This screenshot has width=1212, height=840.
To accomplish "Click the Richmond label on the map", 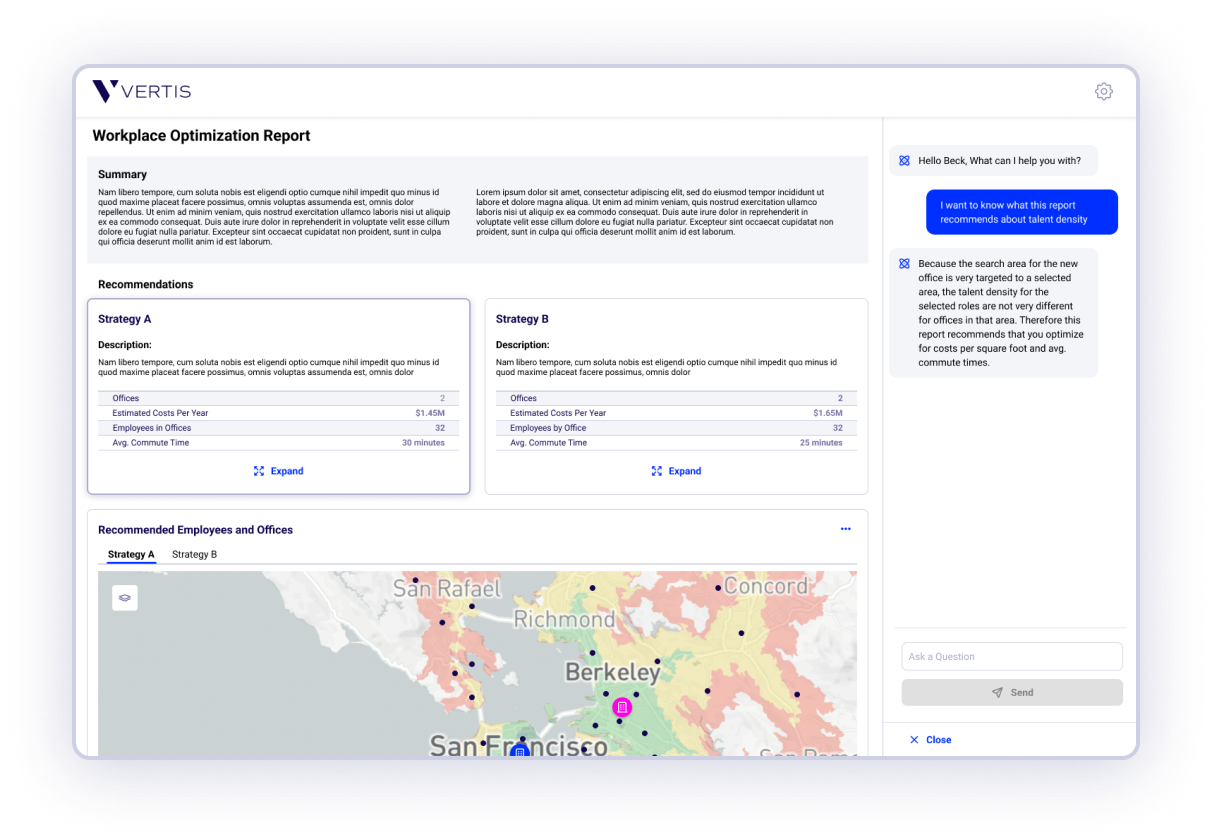I will (x=564, y=619).
